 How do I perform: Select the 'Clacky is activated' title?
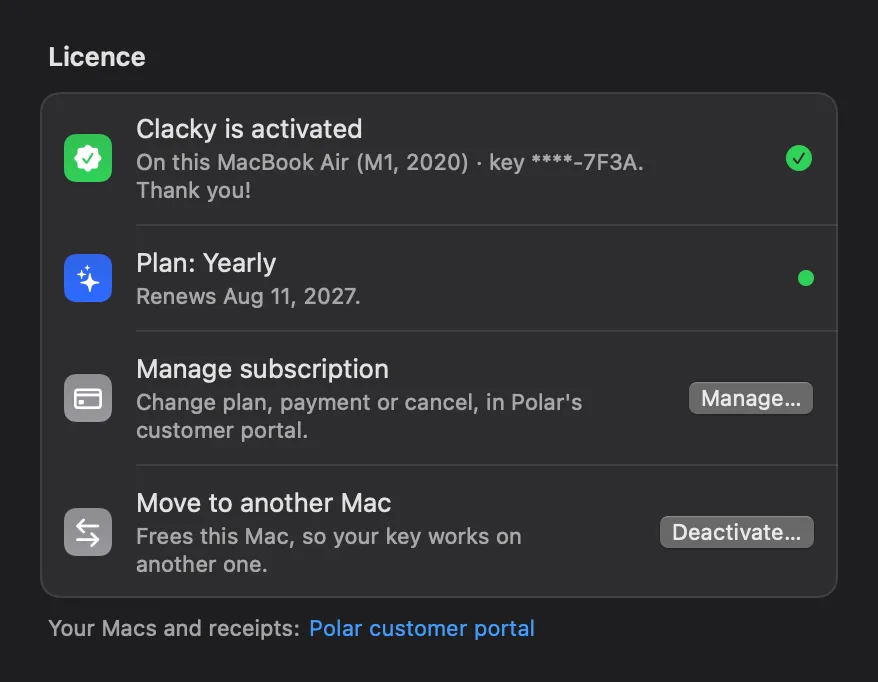[x=249, y=129]
